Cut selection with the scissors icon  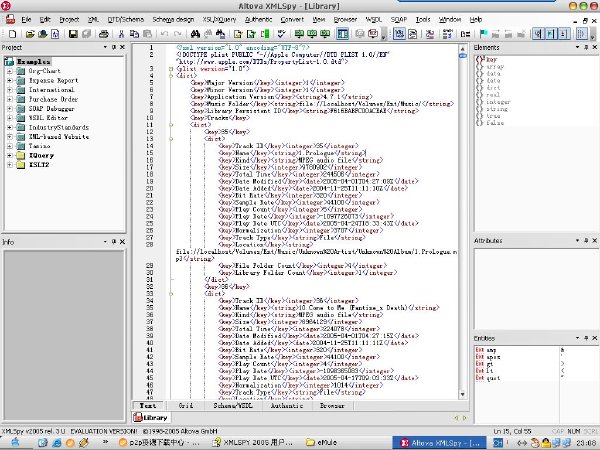click(121, 34)
